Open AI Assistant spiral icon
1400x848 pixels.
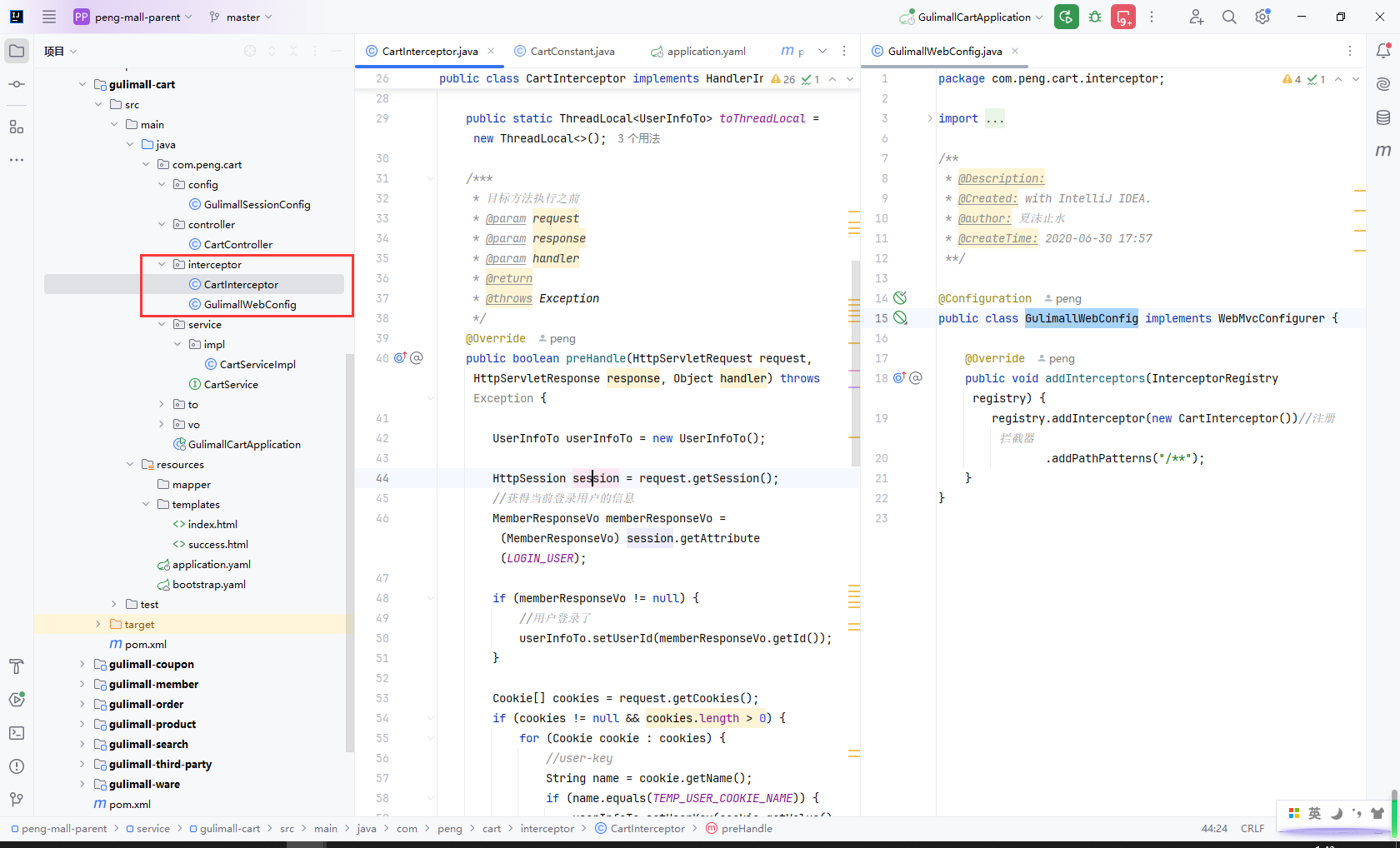[x=1383, y=84]
